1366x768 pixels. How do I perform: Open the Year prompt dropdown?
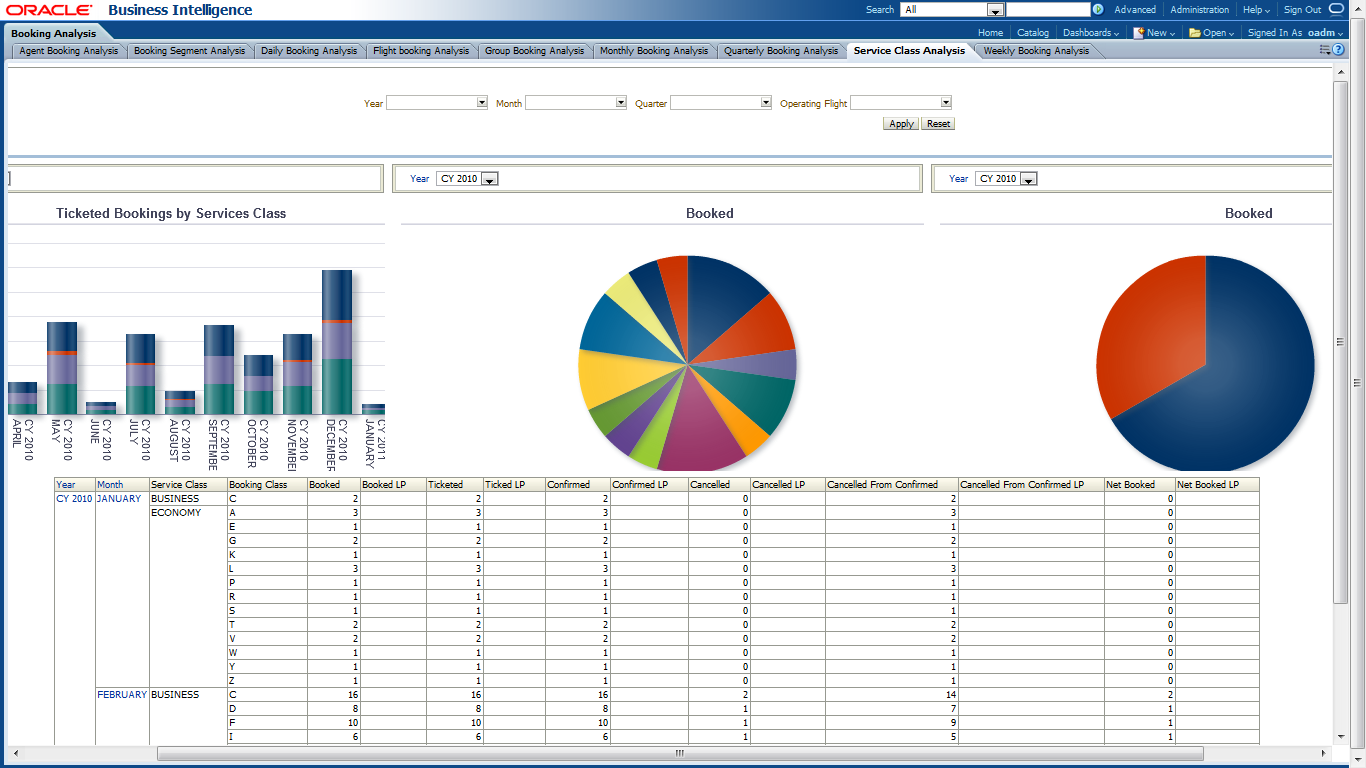point(482,103)
